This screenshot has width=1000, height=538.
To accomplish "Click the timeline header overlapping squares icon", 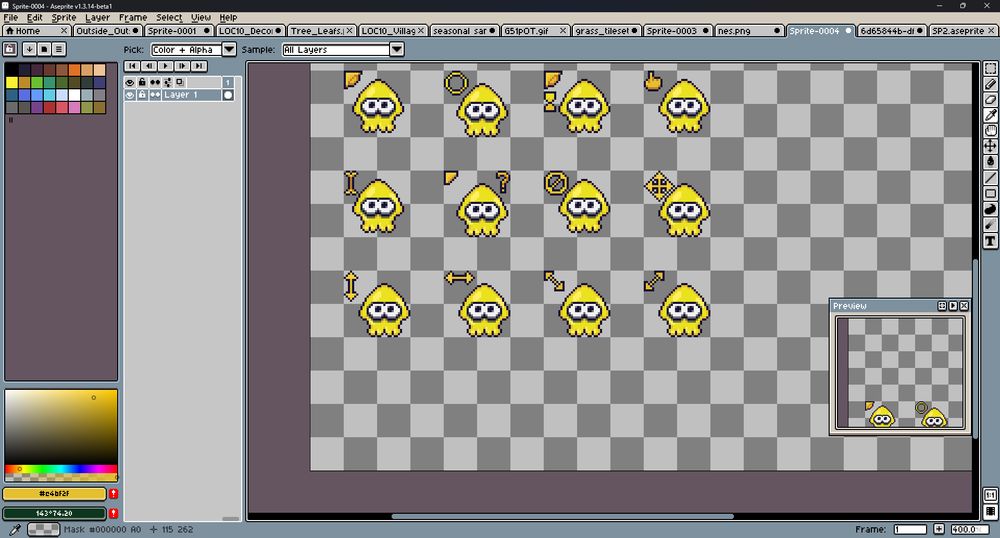I will click(x=180, y=82).
